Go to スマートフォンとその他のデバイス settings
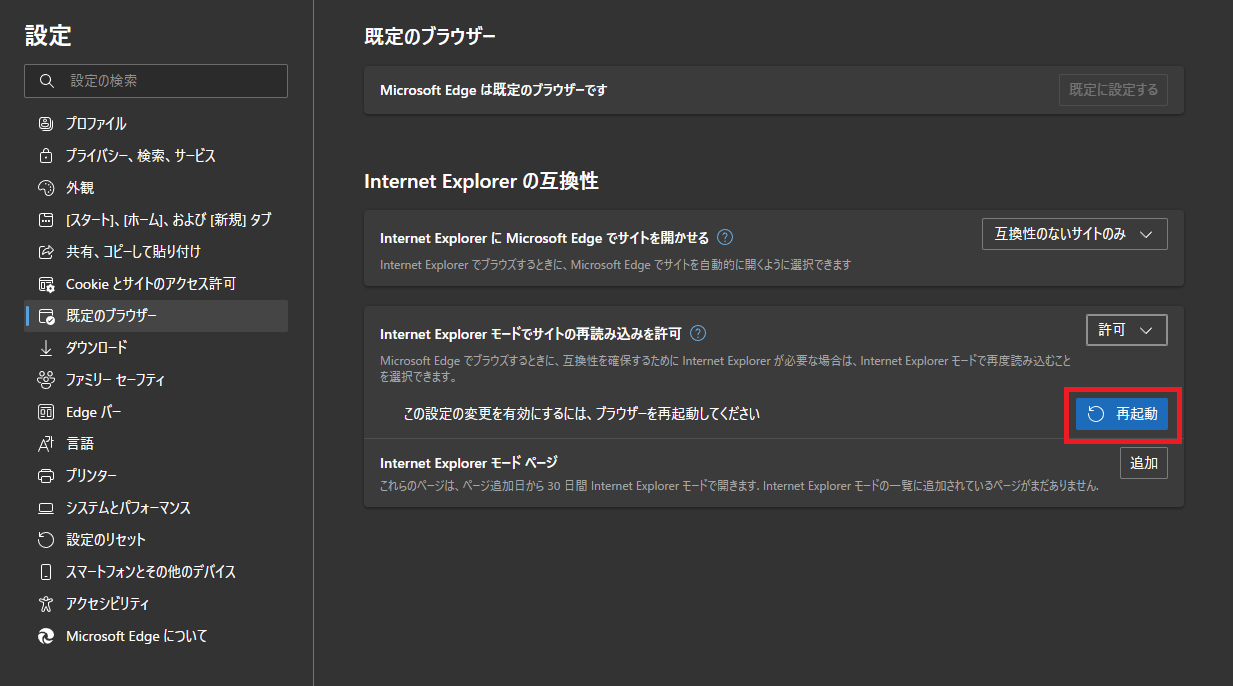The image size is (1233, 686). (156, 572)
